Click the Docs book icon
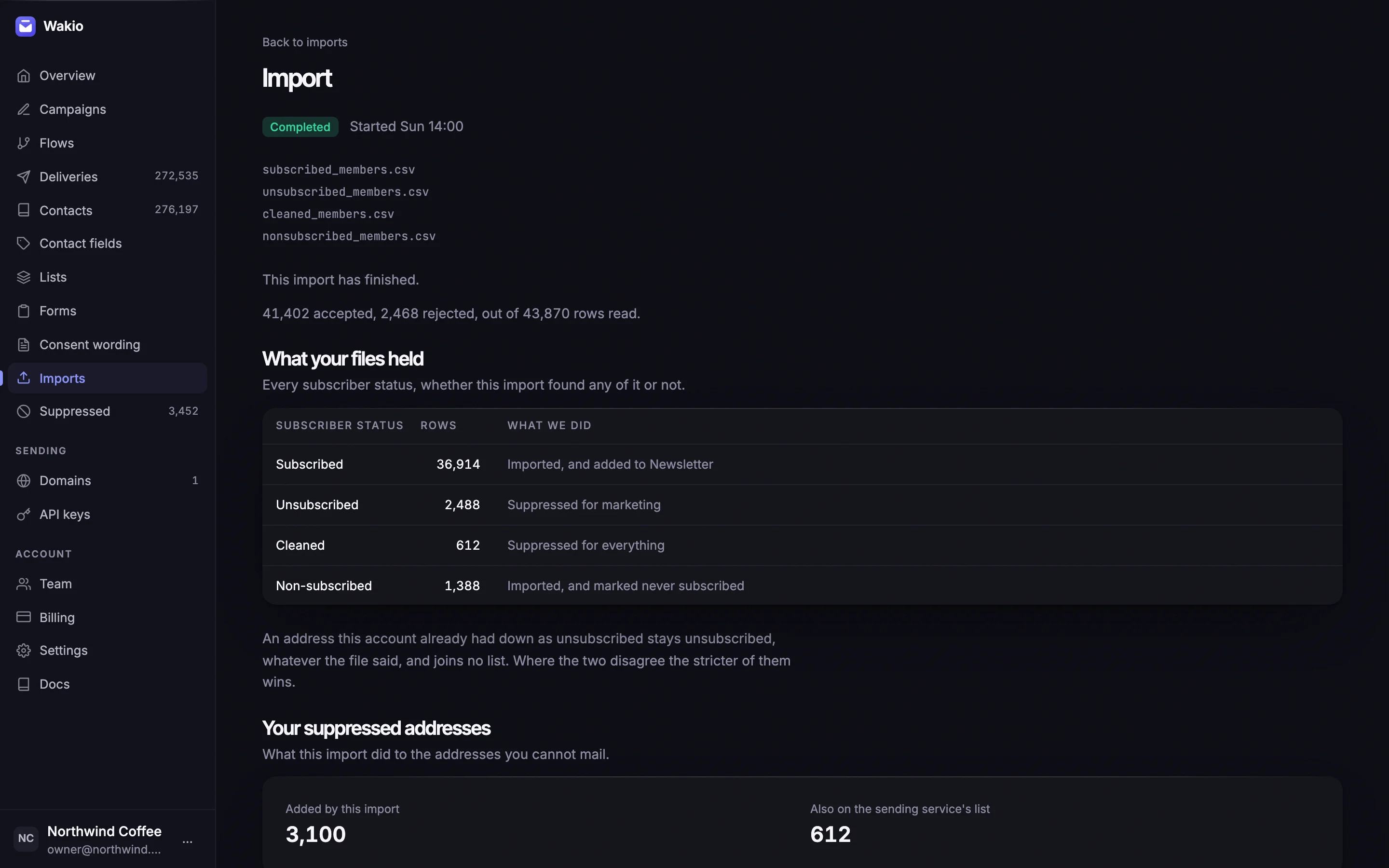The height and width of the screenshot is (868, 1389). (x=24, y=684)
